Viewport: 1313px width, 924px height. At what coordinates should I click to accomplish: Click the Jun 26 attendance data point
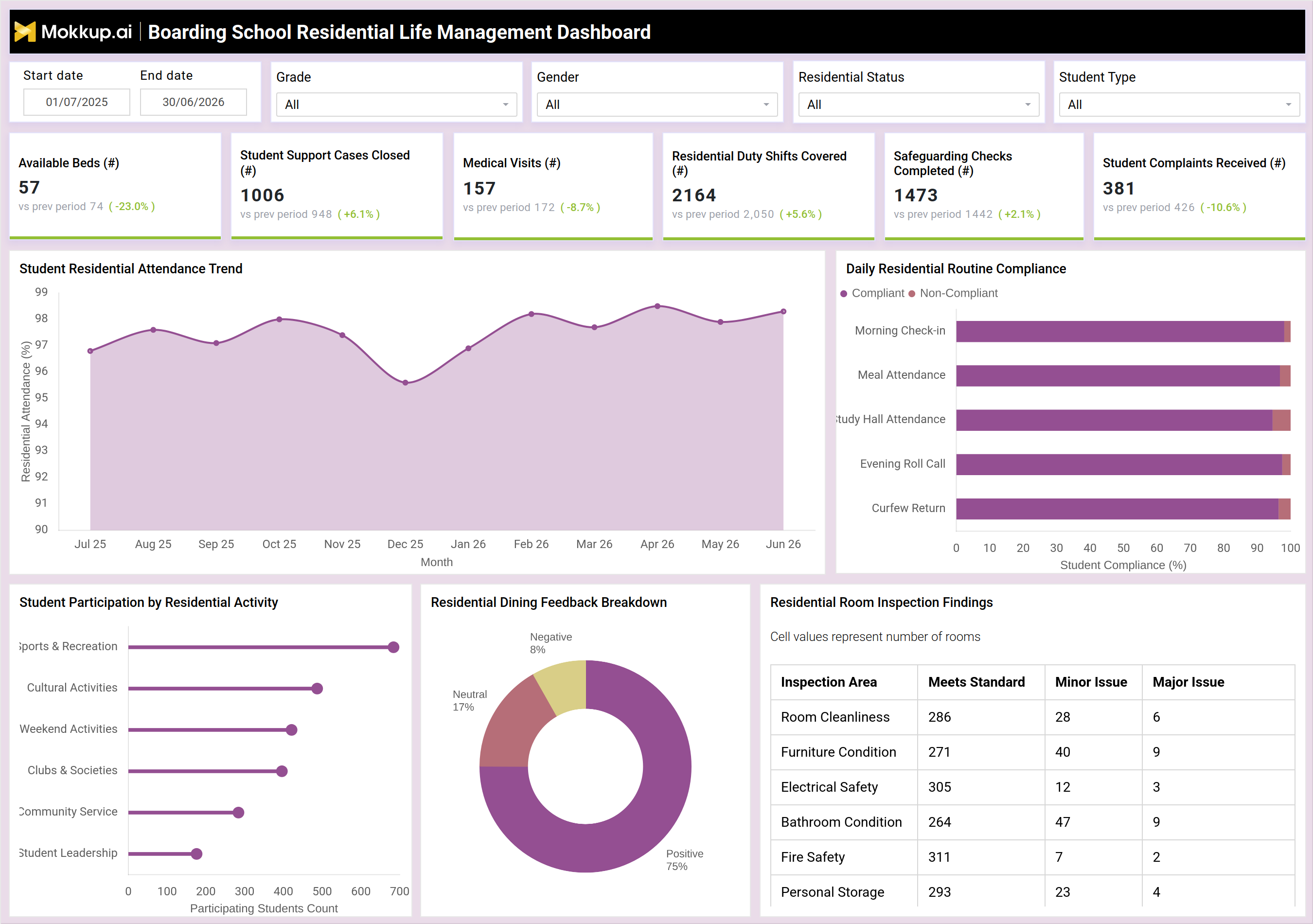tap(783, 312)
